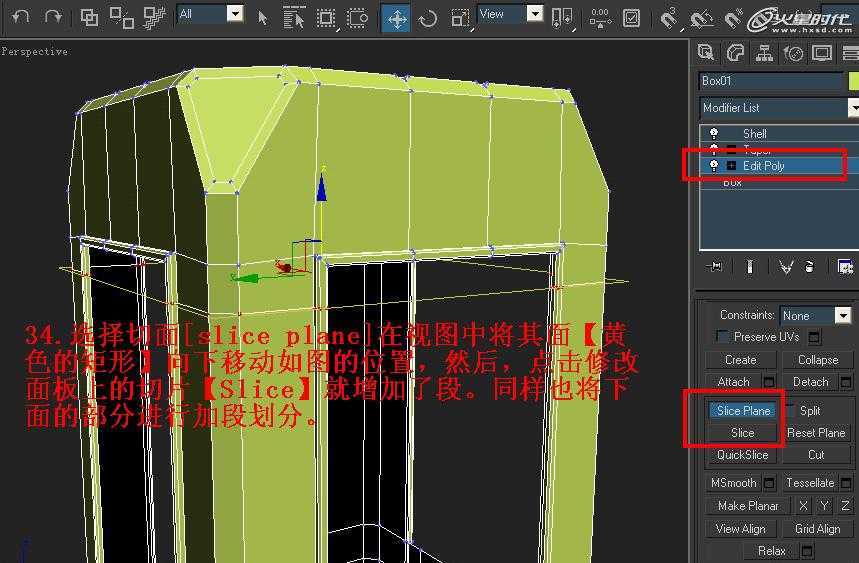
Task: Click the Collapse button
Action: (x=818, y=360)
